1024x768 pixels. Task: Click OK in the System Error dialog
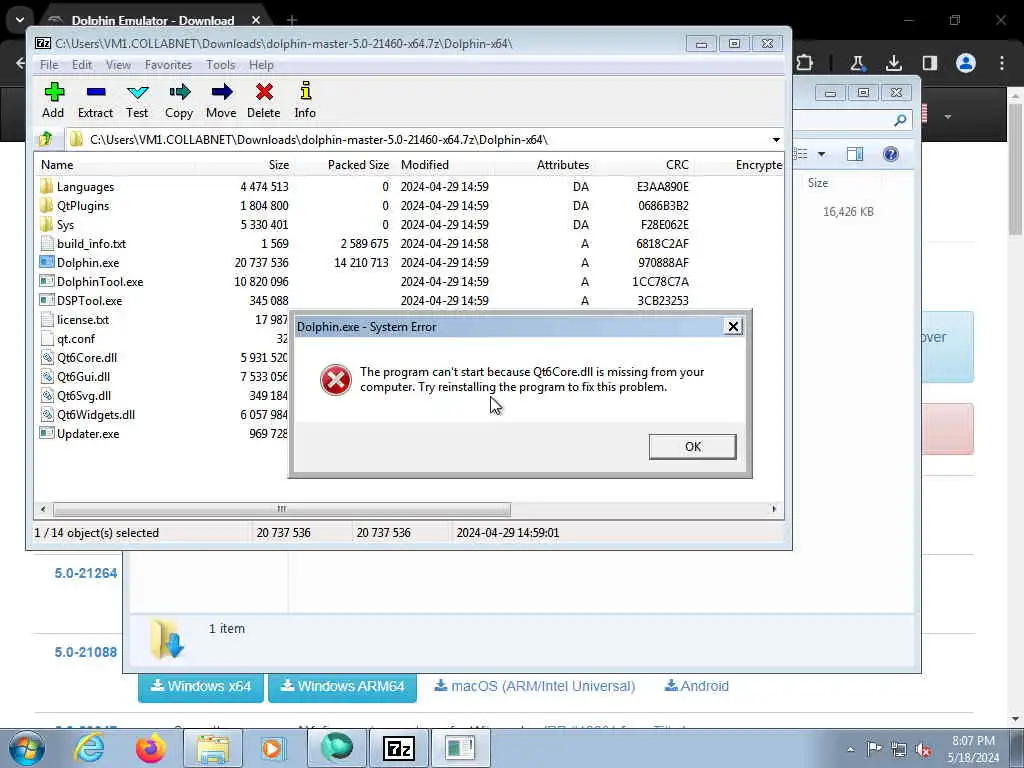point(692,447)
